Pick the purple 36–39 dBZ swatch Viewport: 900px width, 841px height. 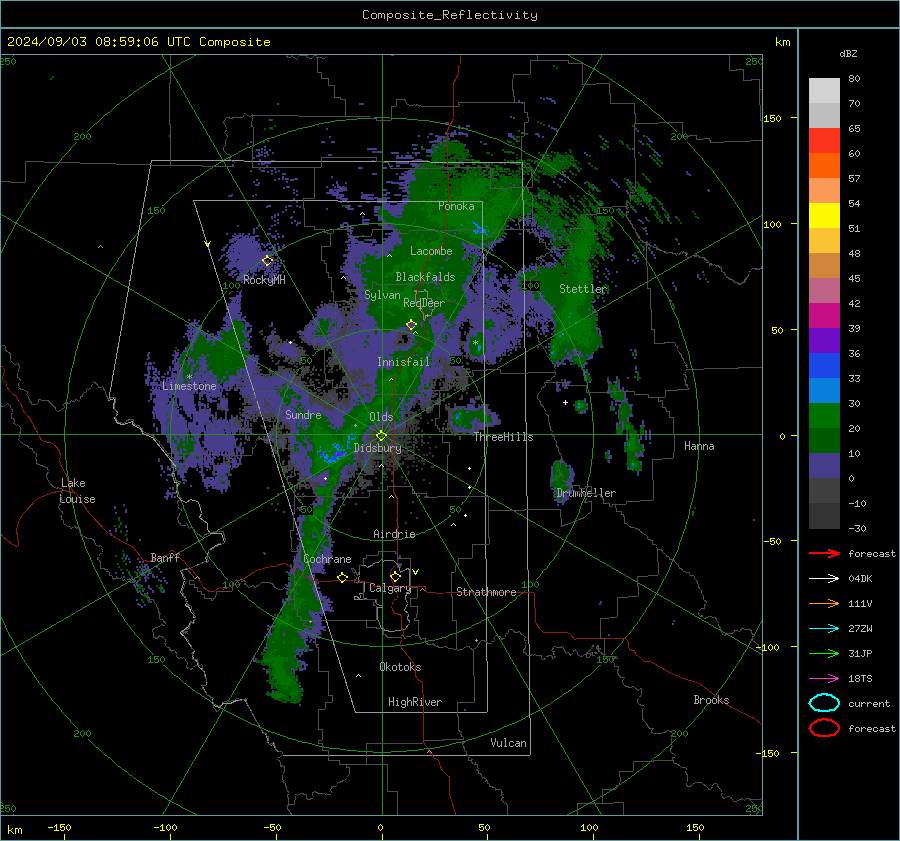824,340
